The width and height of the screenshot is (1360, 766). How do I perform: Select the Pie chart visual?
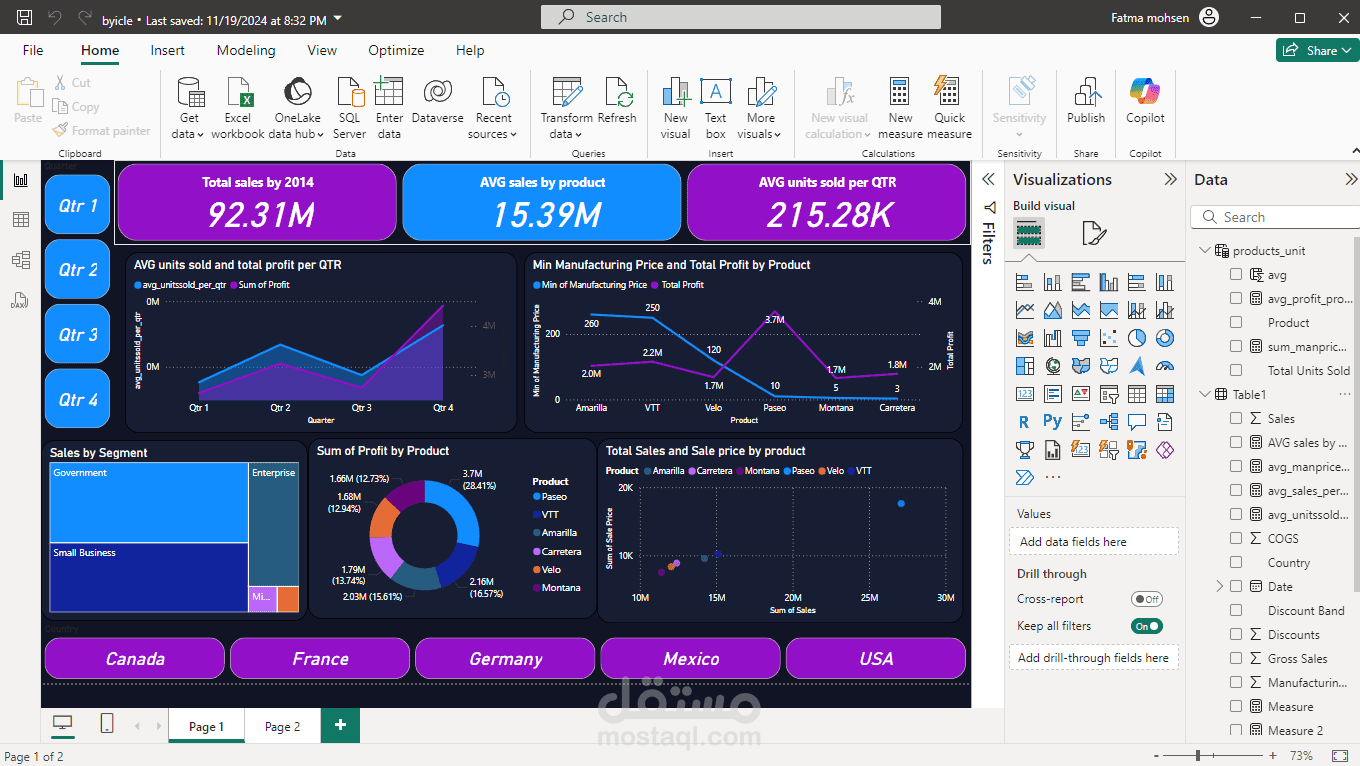[x=1136, y=338]
